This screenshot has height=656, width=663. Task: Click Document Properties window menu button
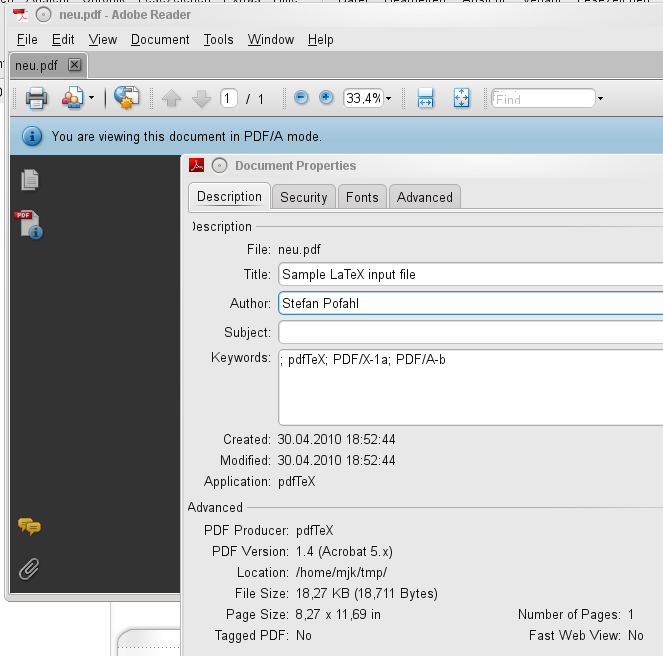[219, 165]
